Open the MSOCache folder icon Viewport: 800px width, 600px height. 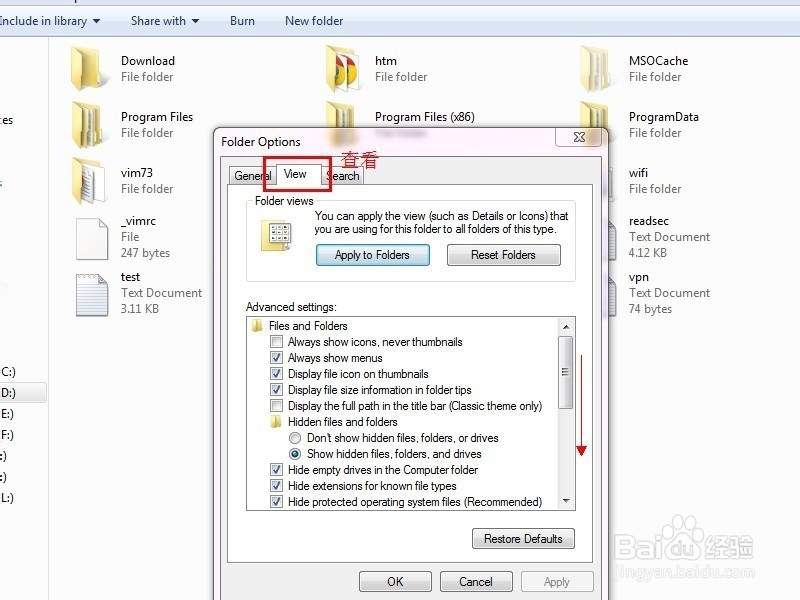[597, 68]
